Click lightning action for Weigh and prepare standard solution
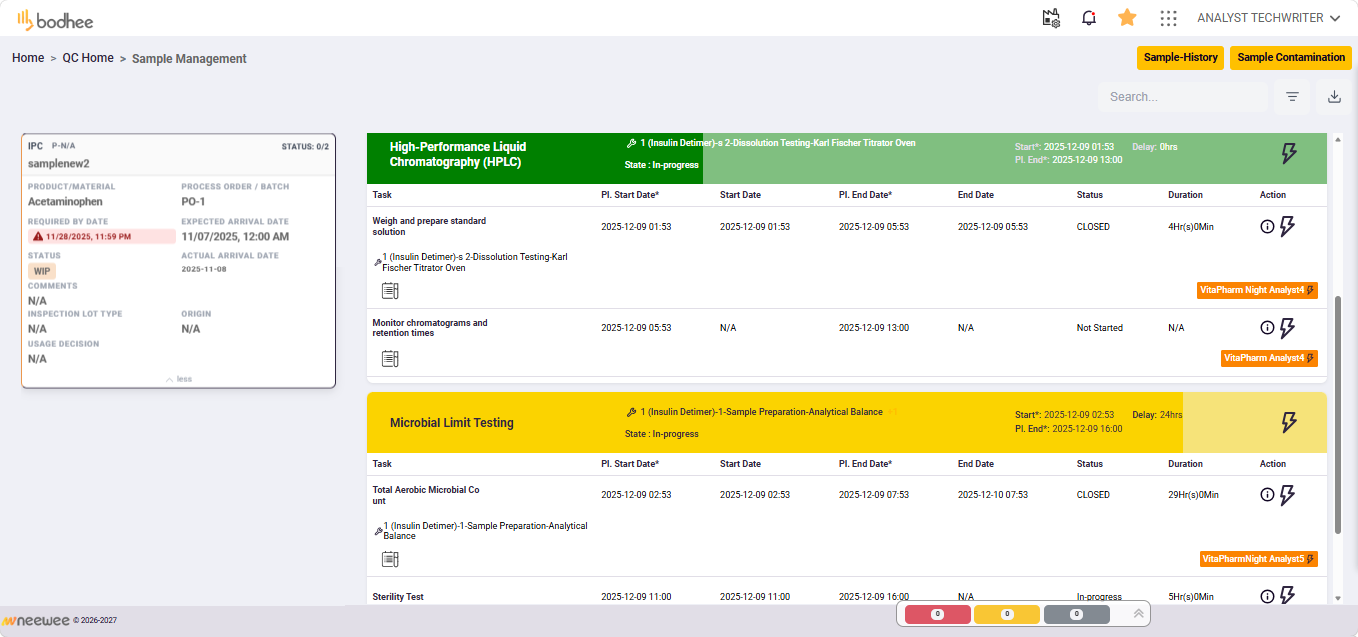Screen dimensions: 1358x637 pyautogui.click(x=1287, y=227)
